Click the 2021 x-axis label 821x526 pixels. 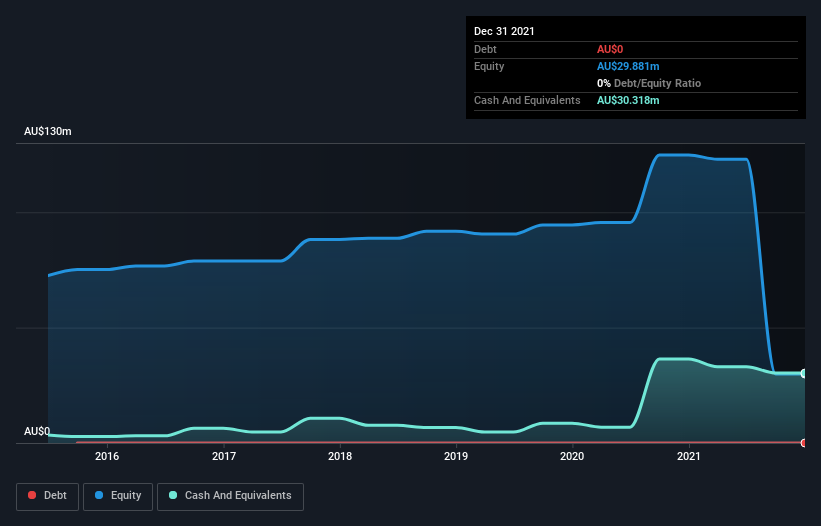point(689,456)
